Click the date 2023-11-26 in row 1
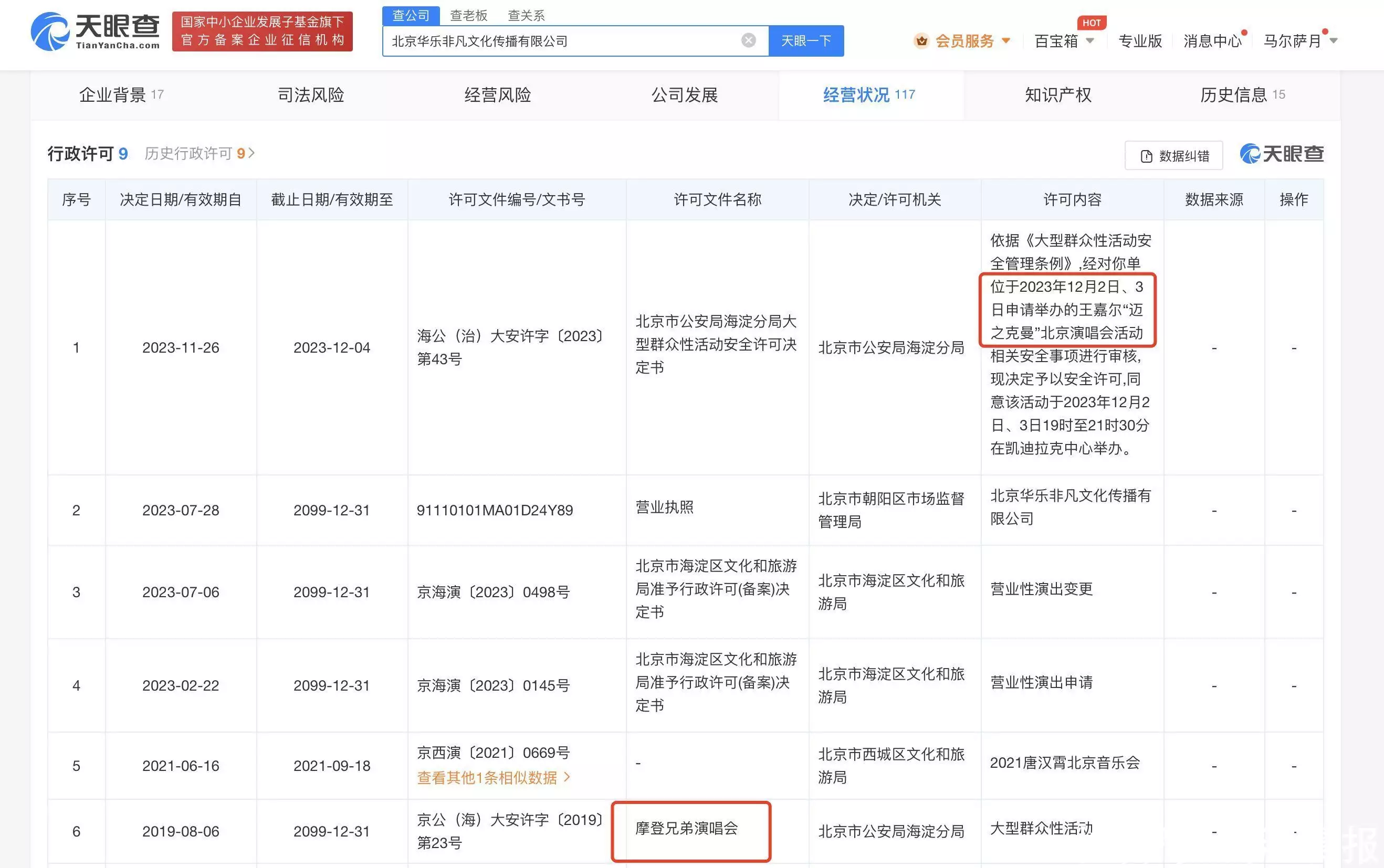This screenshot has height=868, width=1384. [180, 347]
